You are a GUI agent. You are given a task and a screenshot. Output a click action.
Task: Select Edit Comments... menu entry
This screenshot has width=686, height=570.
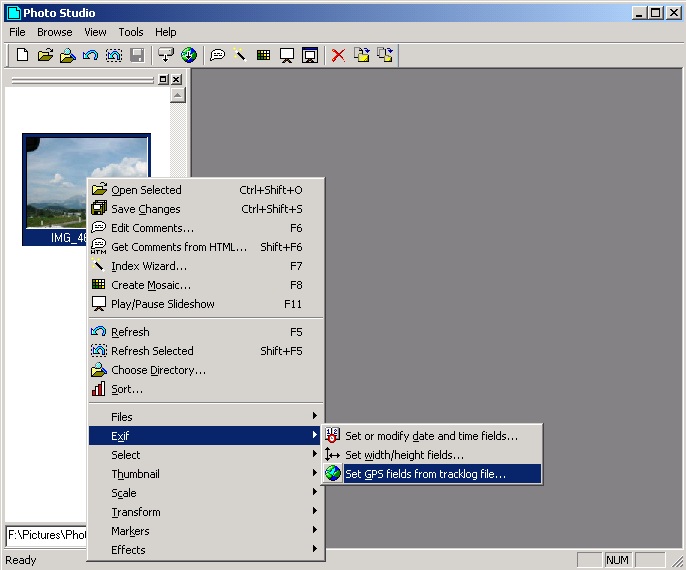point(206,228)
